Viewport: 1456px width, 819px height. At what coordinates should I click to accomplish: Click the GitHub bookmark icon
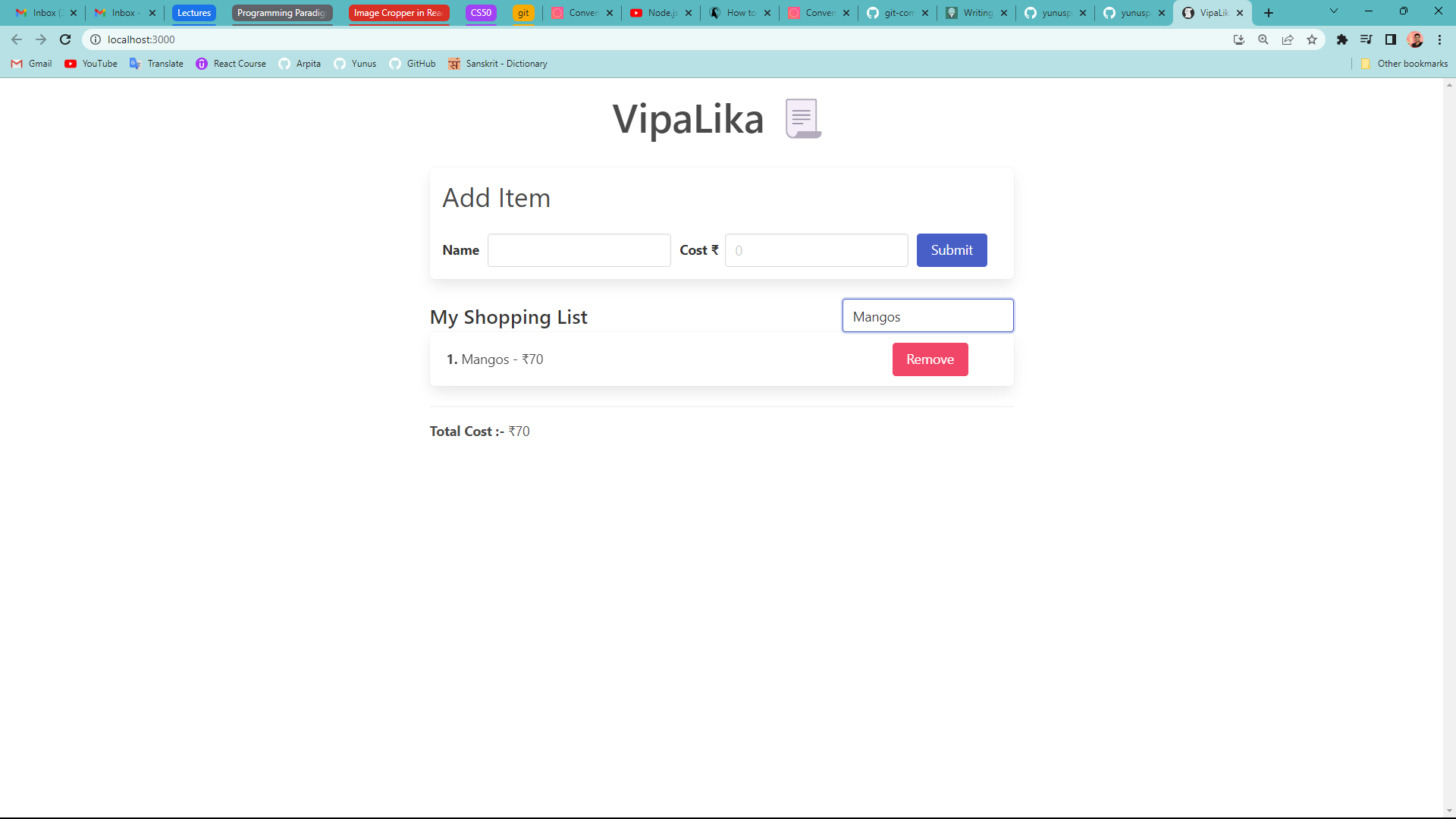click(394, 64)
